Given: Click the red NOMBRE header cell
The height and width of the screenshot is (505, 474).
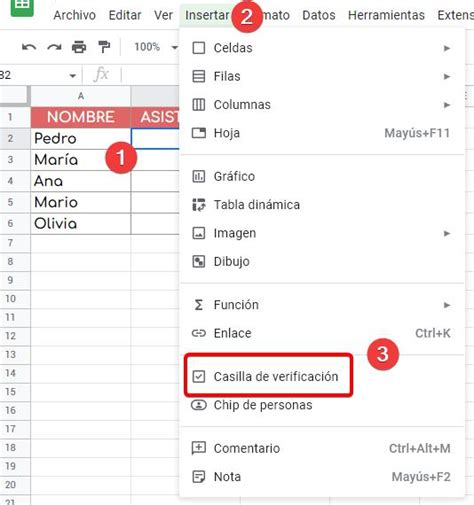Looking at the screenshot, I should pos(81,117).
